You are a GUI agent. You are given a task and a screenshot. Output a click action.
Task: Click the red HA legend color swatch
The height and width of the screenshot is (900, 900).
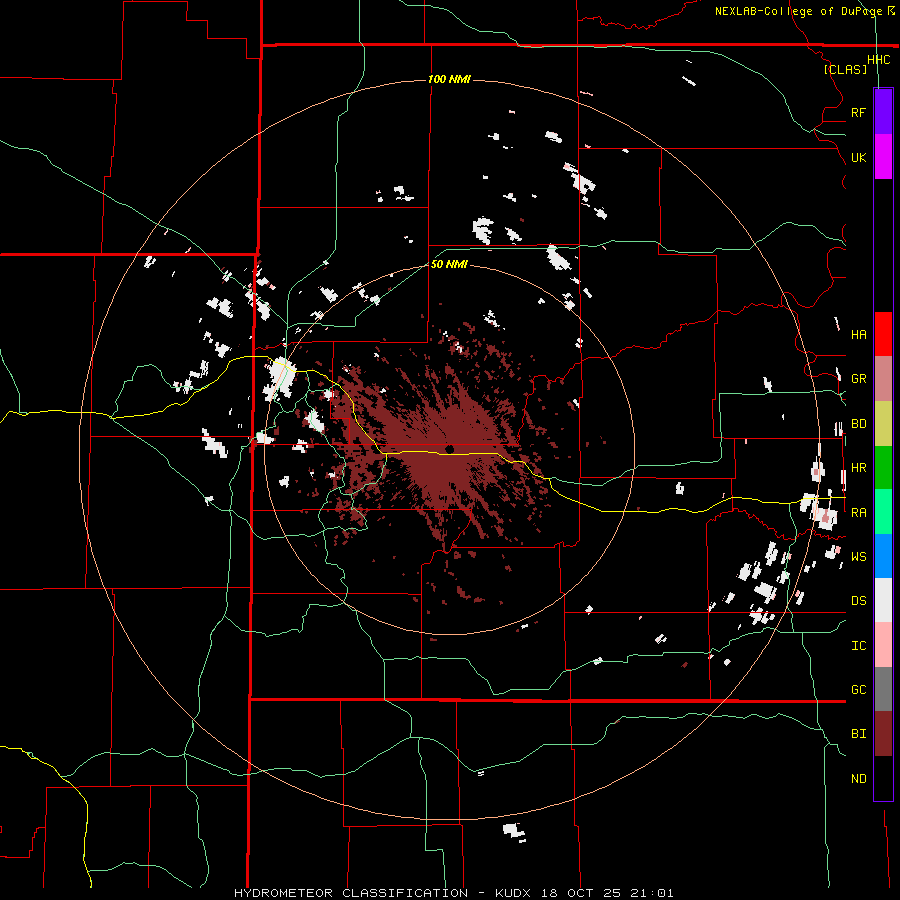point(883,334)
